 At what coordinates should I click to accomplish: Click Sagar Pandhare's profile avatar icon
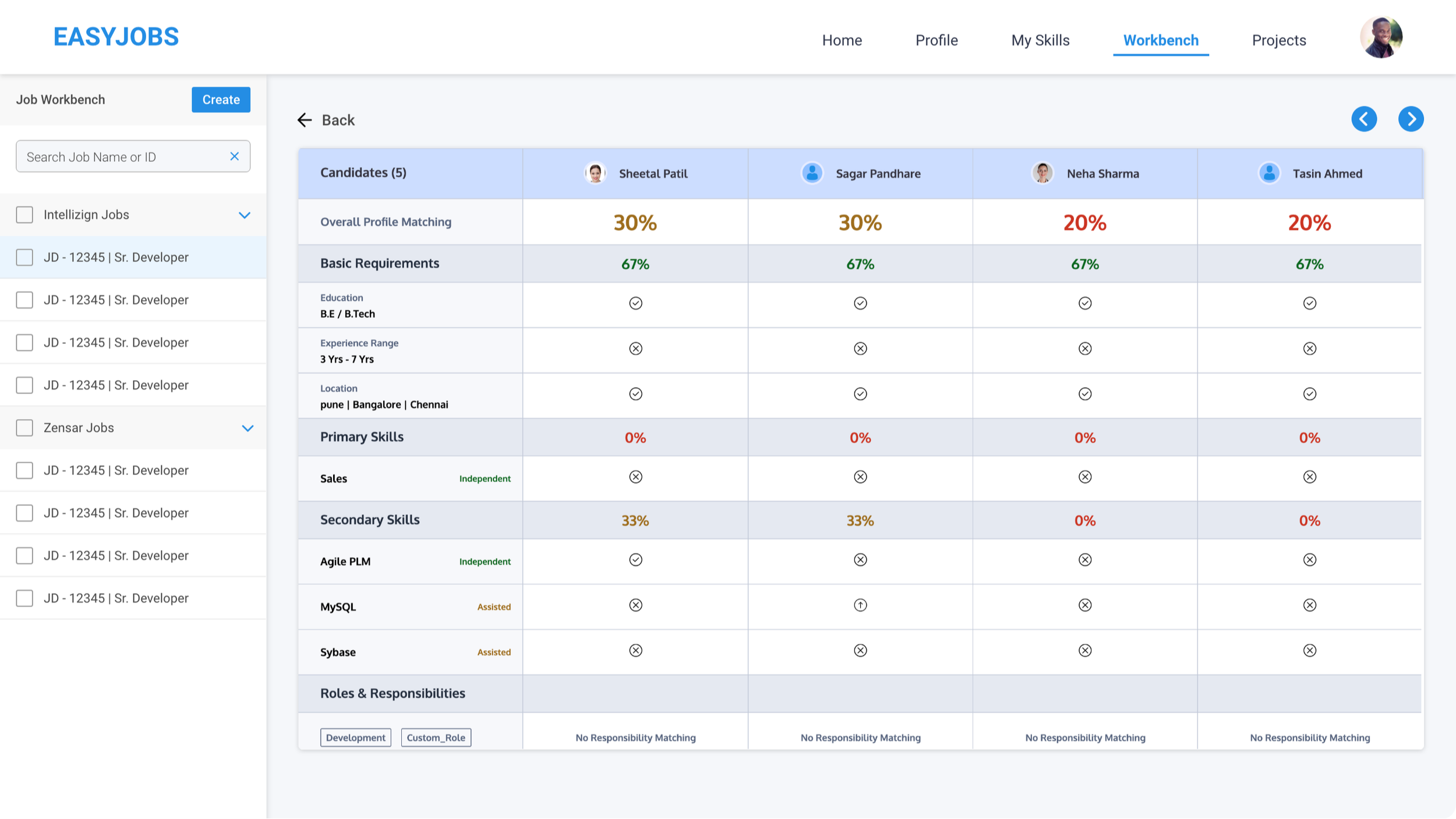click(812, 173)
